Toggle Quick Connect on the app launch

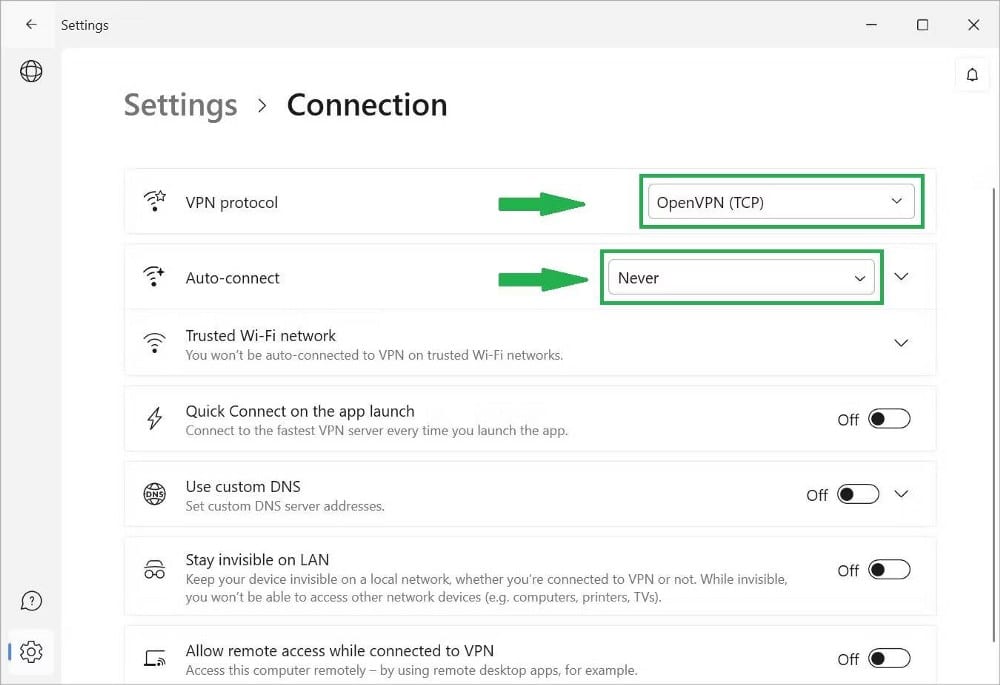889,419
